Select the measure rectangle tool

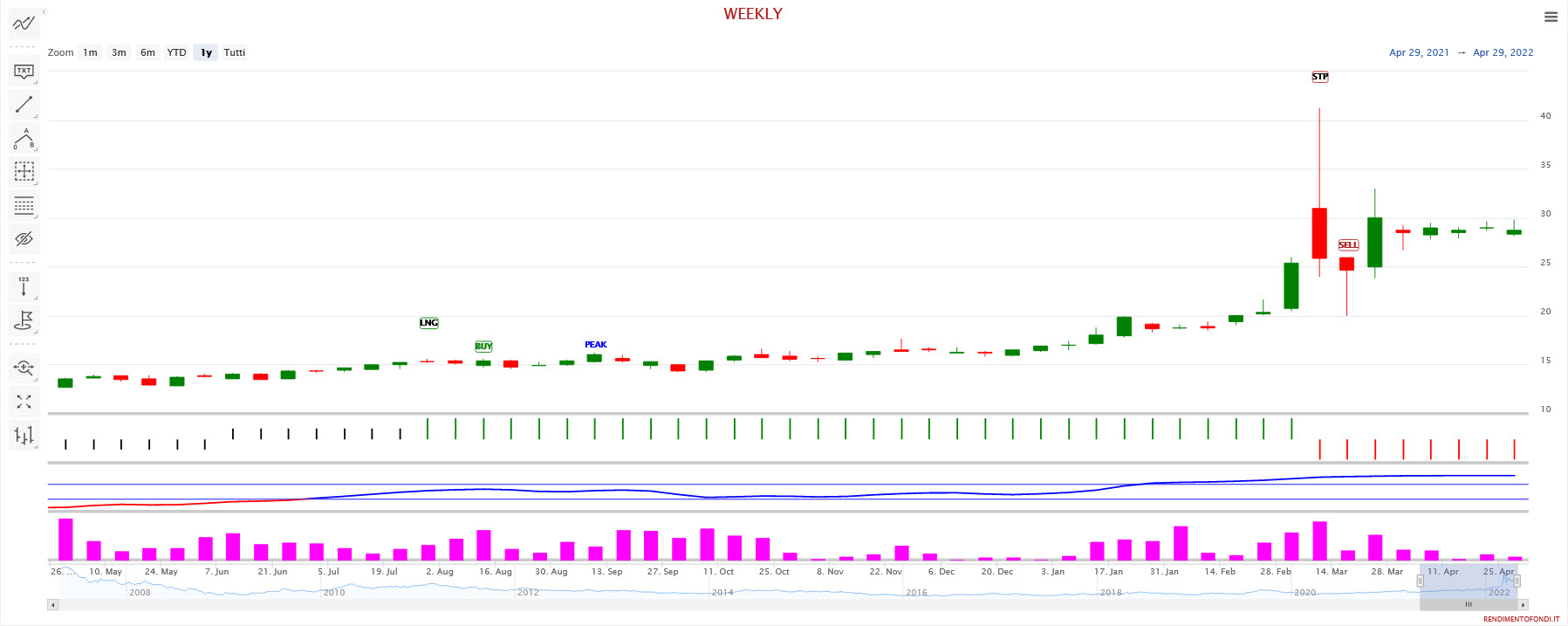click(x=24, y=172)
